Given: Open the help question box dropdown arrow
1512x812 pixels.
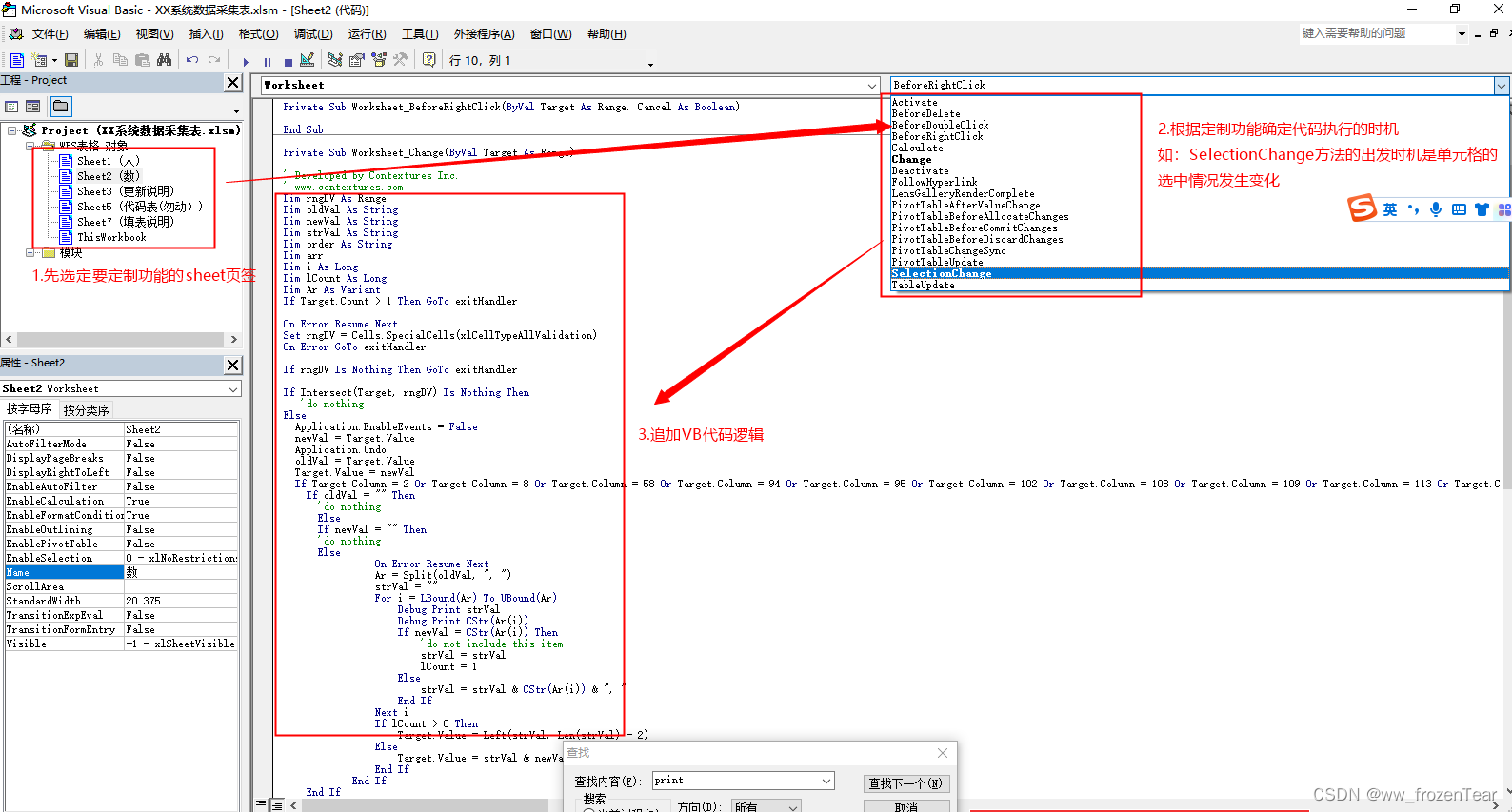Looking at the screenshot, I should click(x=1462, y=33).
